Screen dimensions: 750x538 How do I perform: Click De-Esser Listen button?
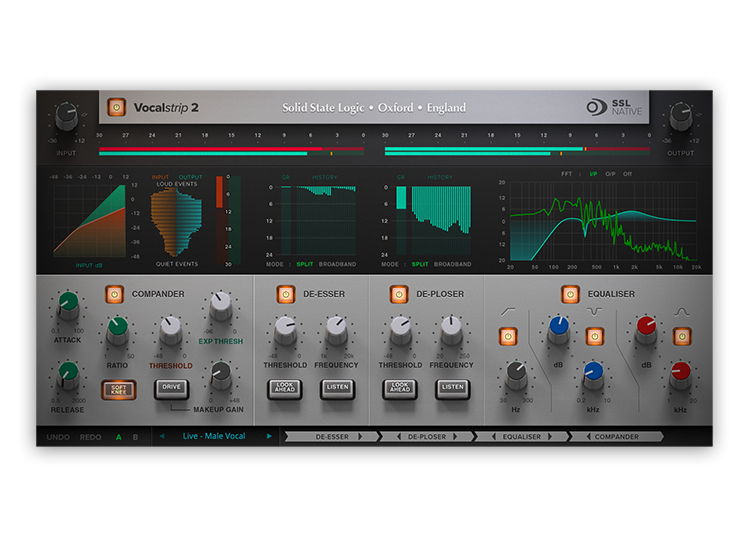pyautogui.click(x=337, y=388)
